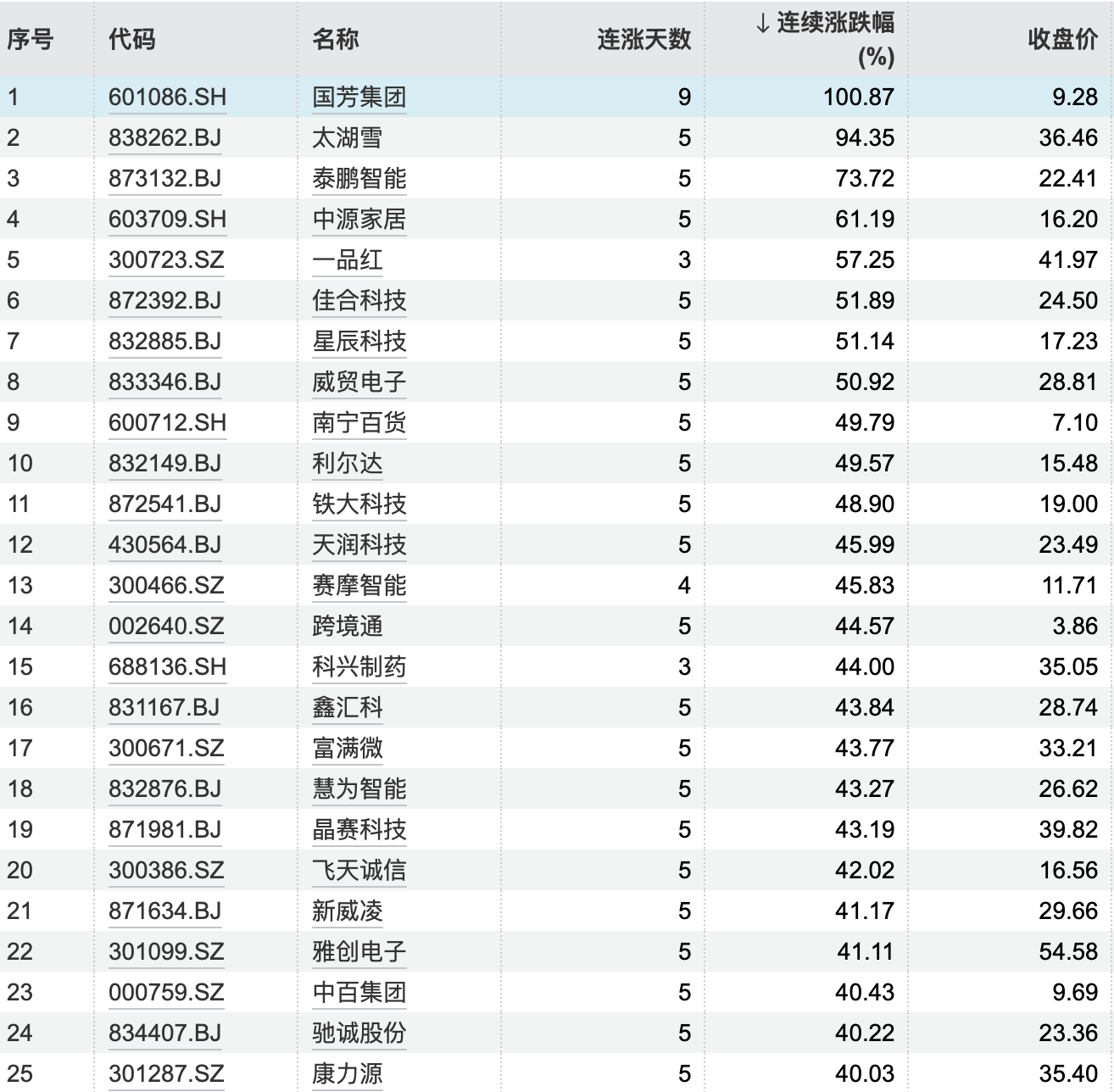The image size is (1114, 1092).
Task: Click the 代码 column header
Action: [132, 39]
